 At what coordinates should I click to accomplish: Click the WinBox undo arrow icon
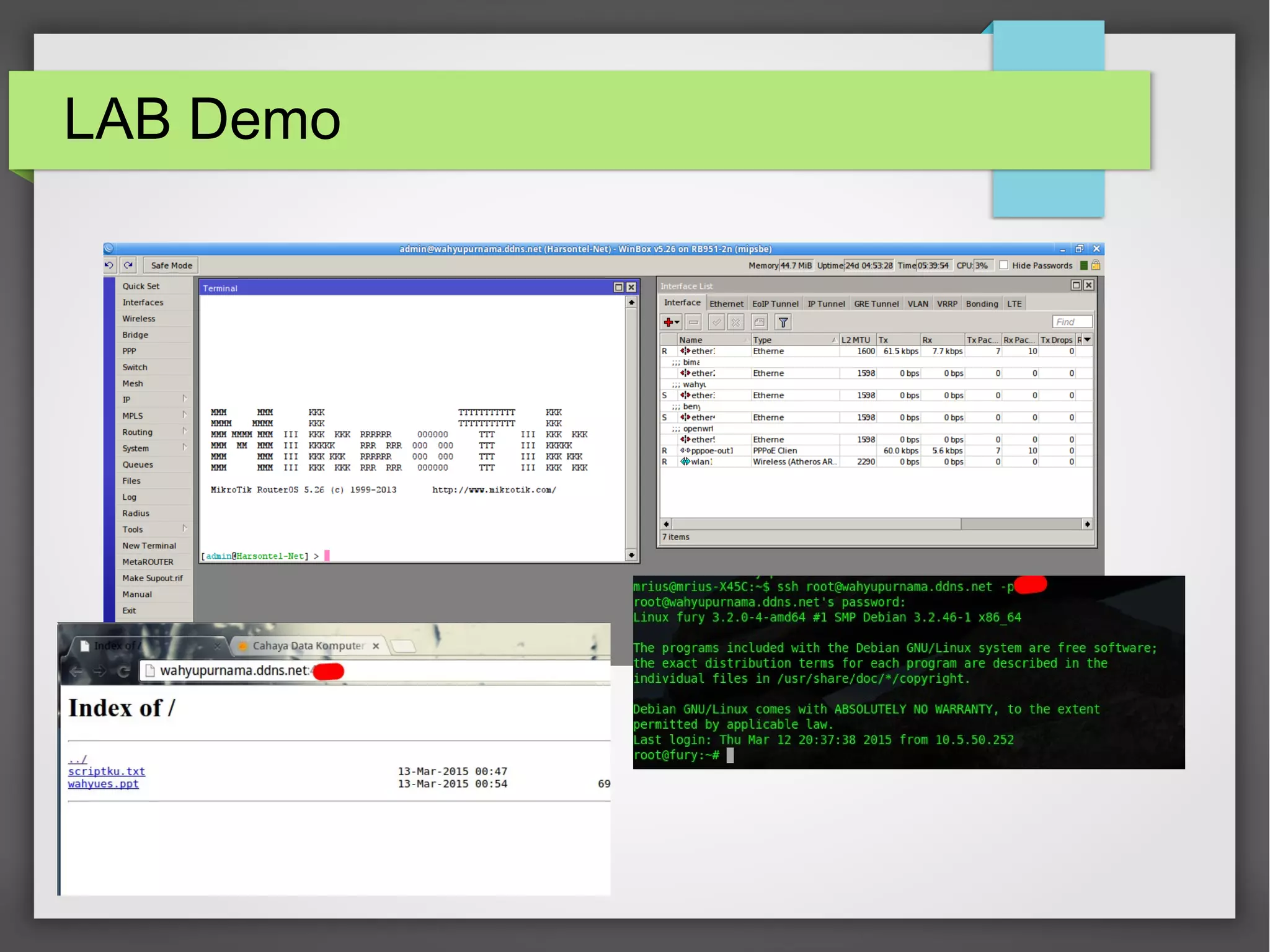[109, 265]
